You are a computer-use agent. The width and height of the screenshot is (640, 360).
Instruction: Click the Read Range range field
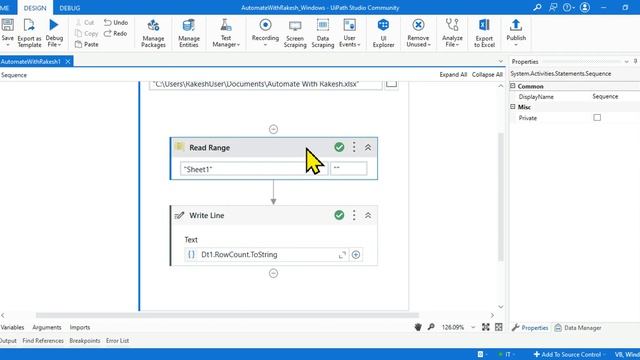(x=349, y=169)
